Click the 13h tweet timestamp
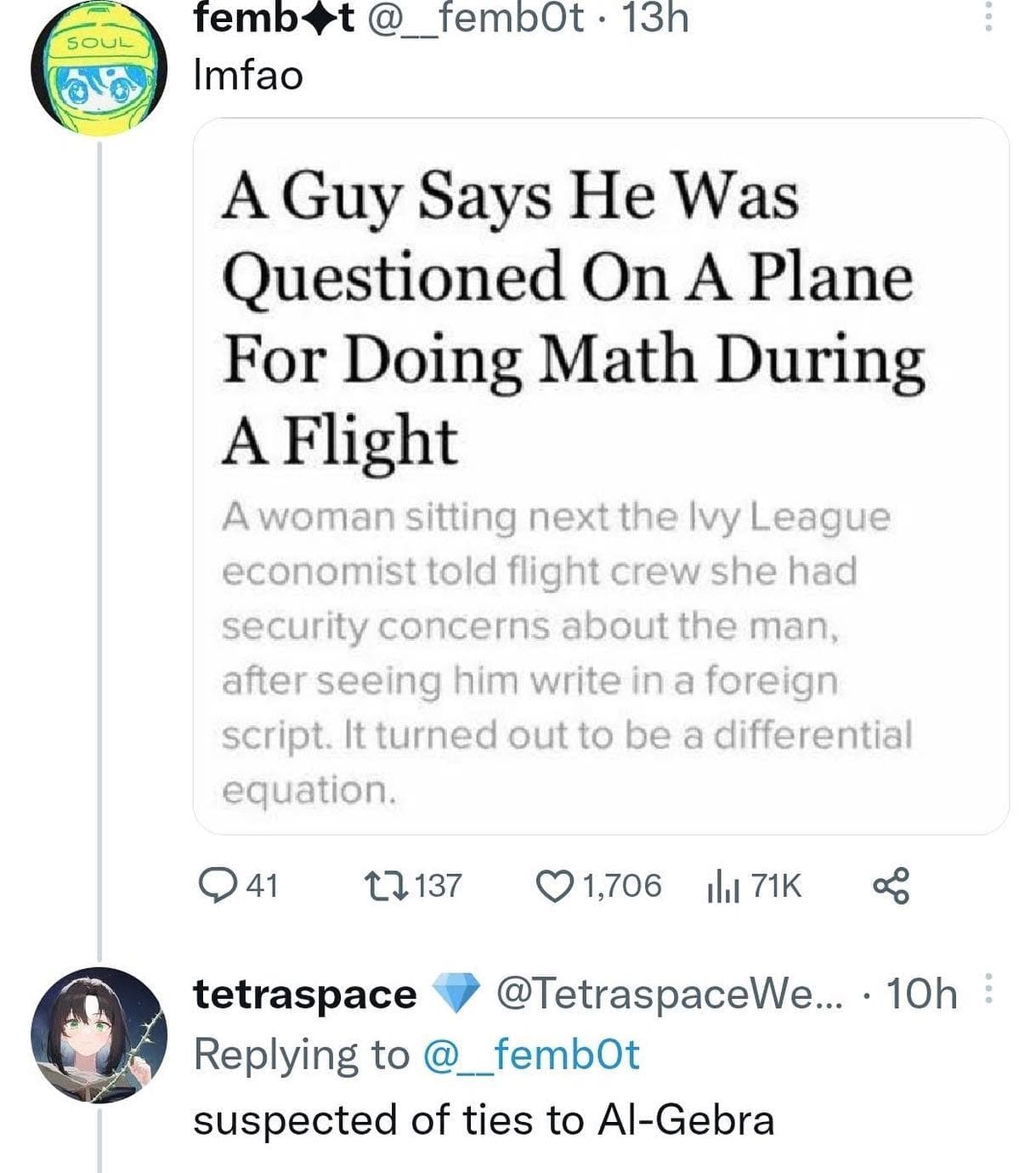This screenshot has width=1036, height=1173. click(654, 19)
